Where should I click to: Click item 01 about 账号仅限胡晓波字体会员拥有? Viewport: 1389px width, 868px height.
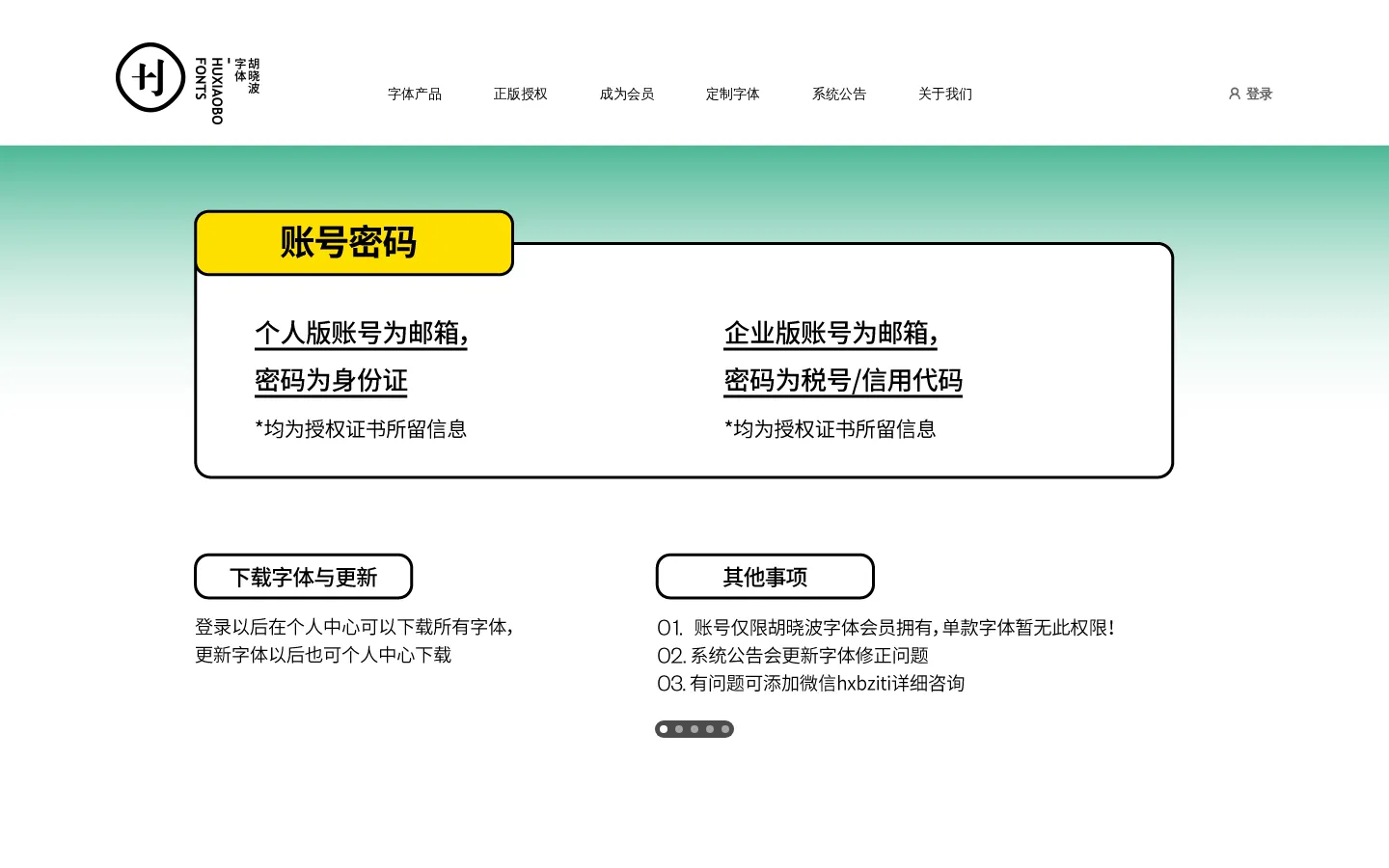click(885, 628)
